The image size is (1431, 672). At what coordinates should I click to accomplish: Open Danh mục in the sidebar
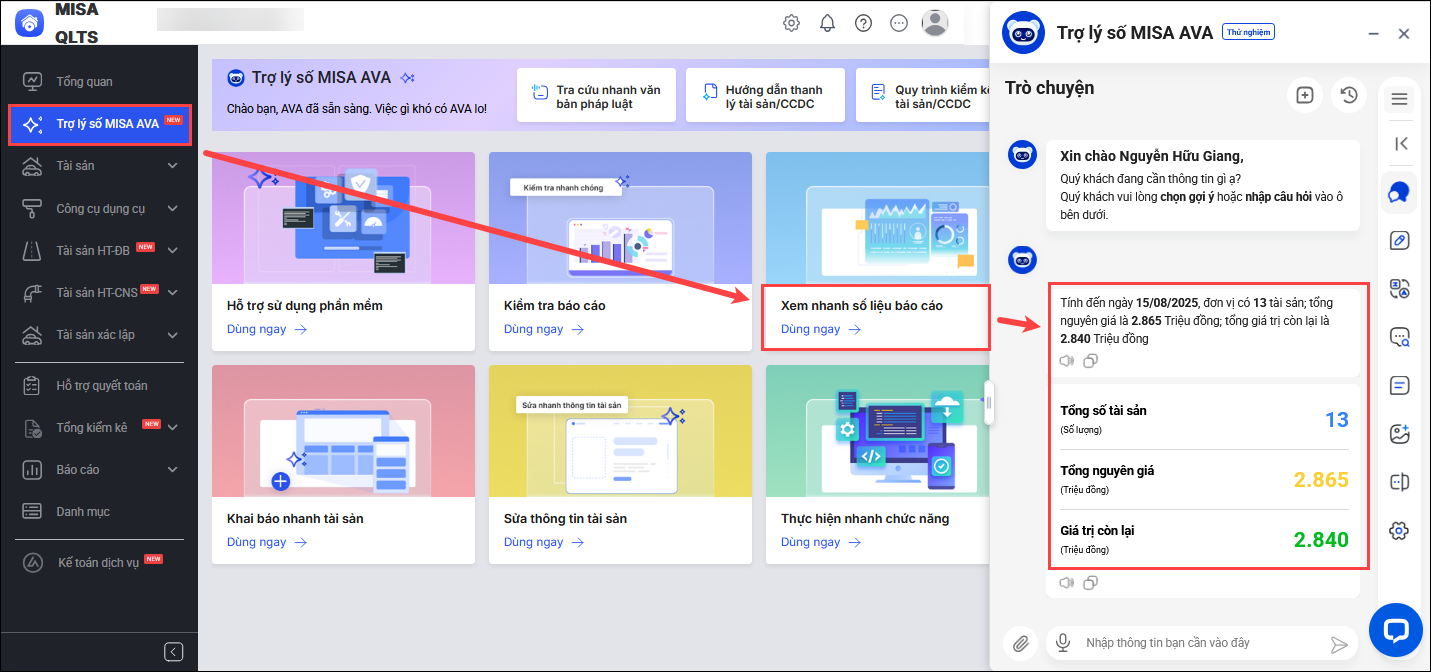pos(99,512)
